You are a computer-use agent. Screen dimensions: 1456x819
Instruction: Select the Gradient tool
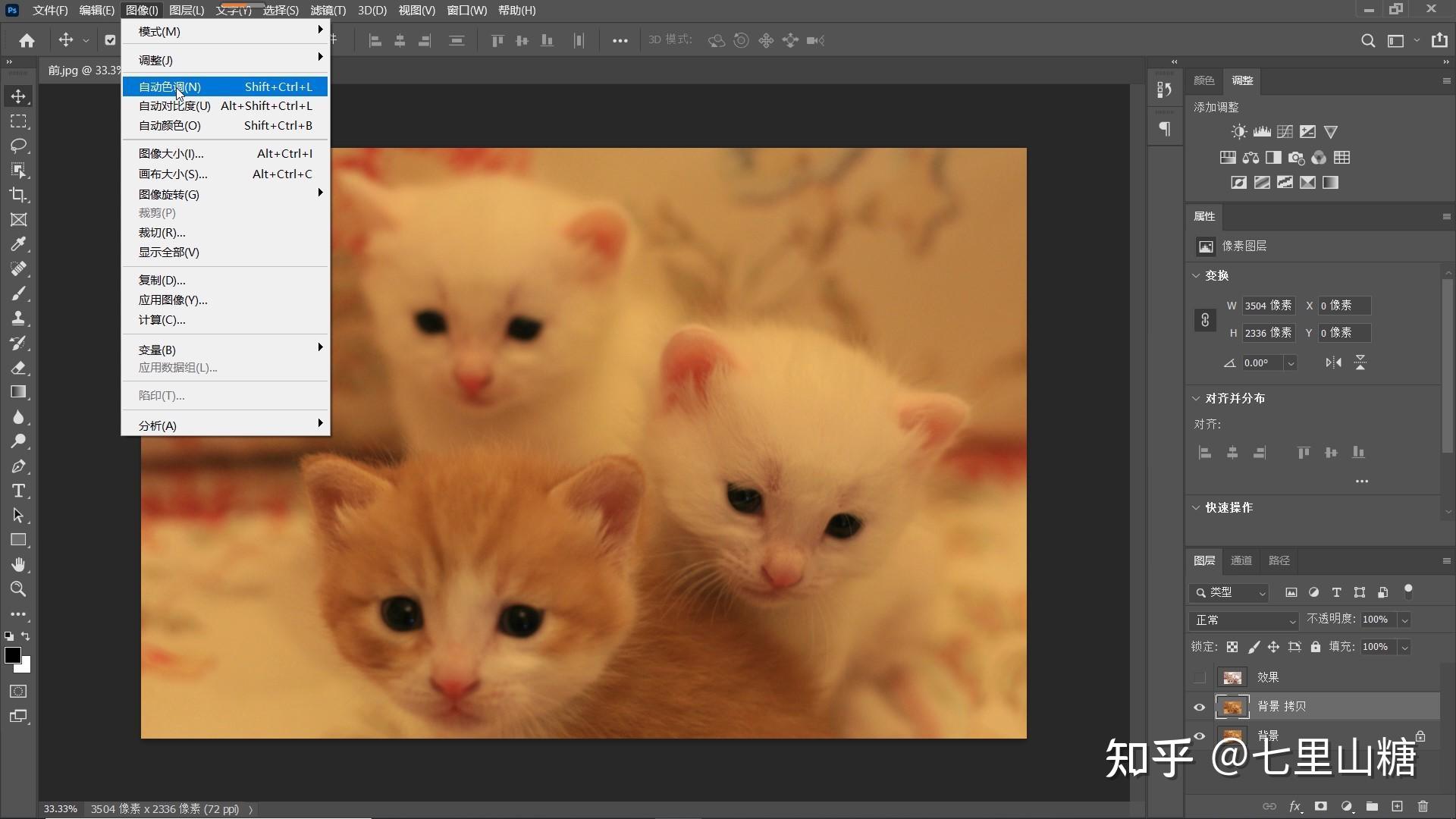coord(18,392)
